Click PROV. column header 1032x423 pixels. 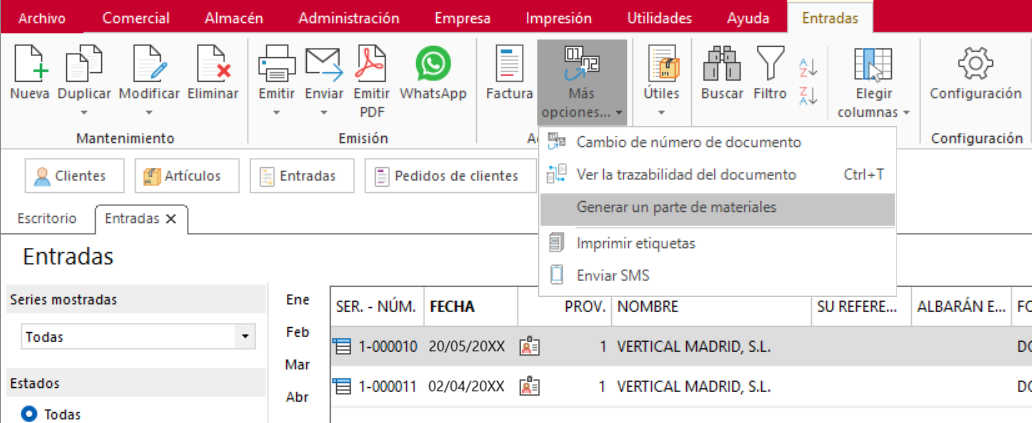tap(565, 307)
